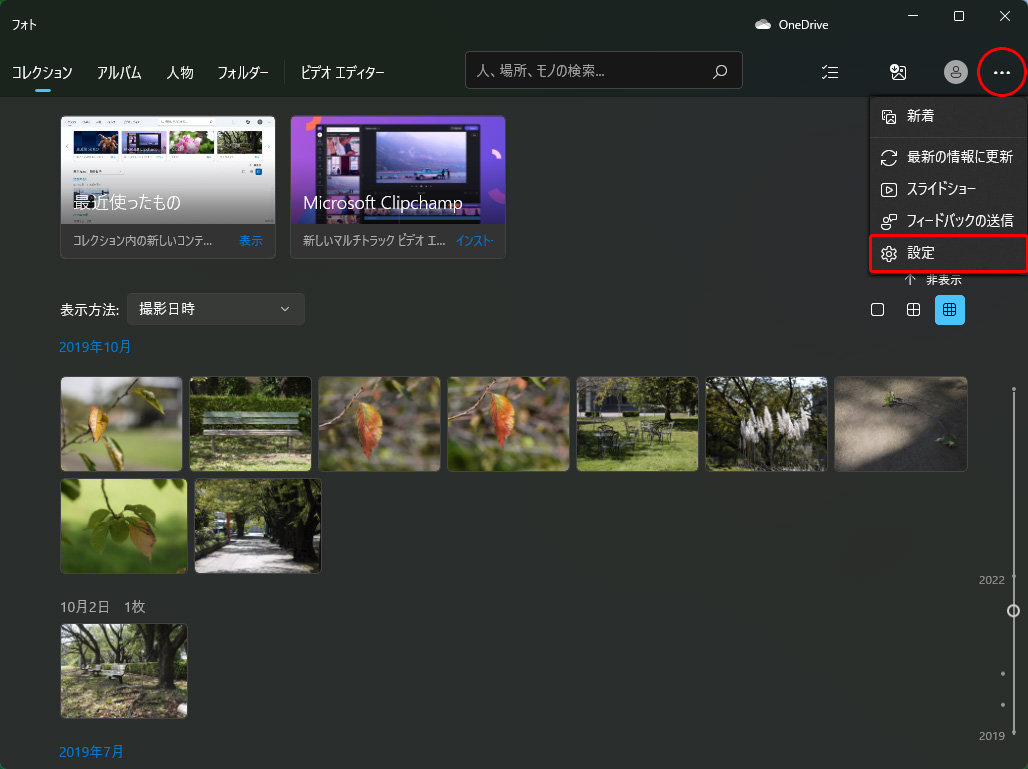Open the green park bench photo thumbnail
The width and height of the screenshot is (1028, 769).
pyautogui.click(x=250, y=424)
